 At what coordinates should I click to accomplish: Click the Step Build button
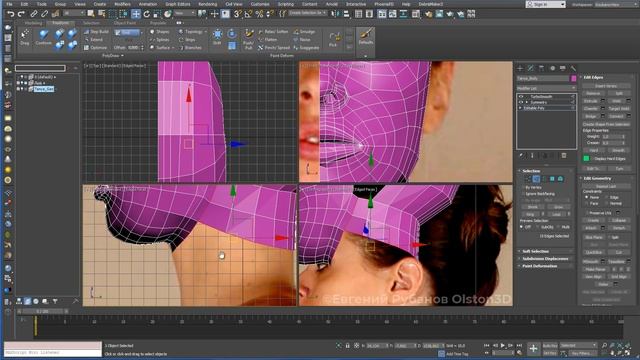[x=96, y=31]
